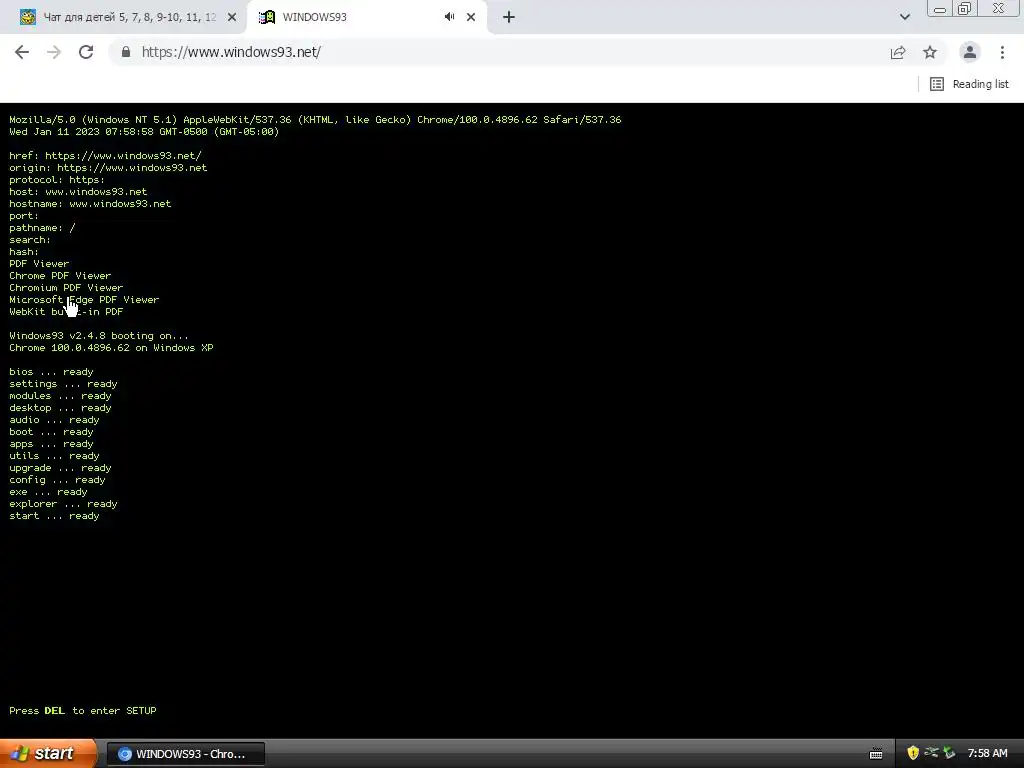Select WINDOWS93 - Chrome taskbar button
The width and height of the screenshot is (1024, 768).
(186, 754)
